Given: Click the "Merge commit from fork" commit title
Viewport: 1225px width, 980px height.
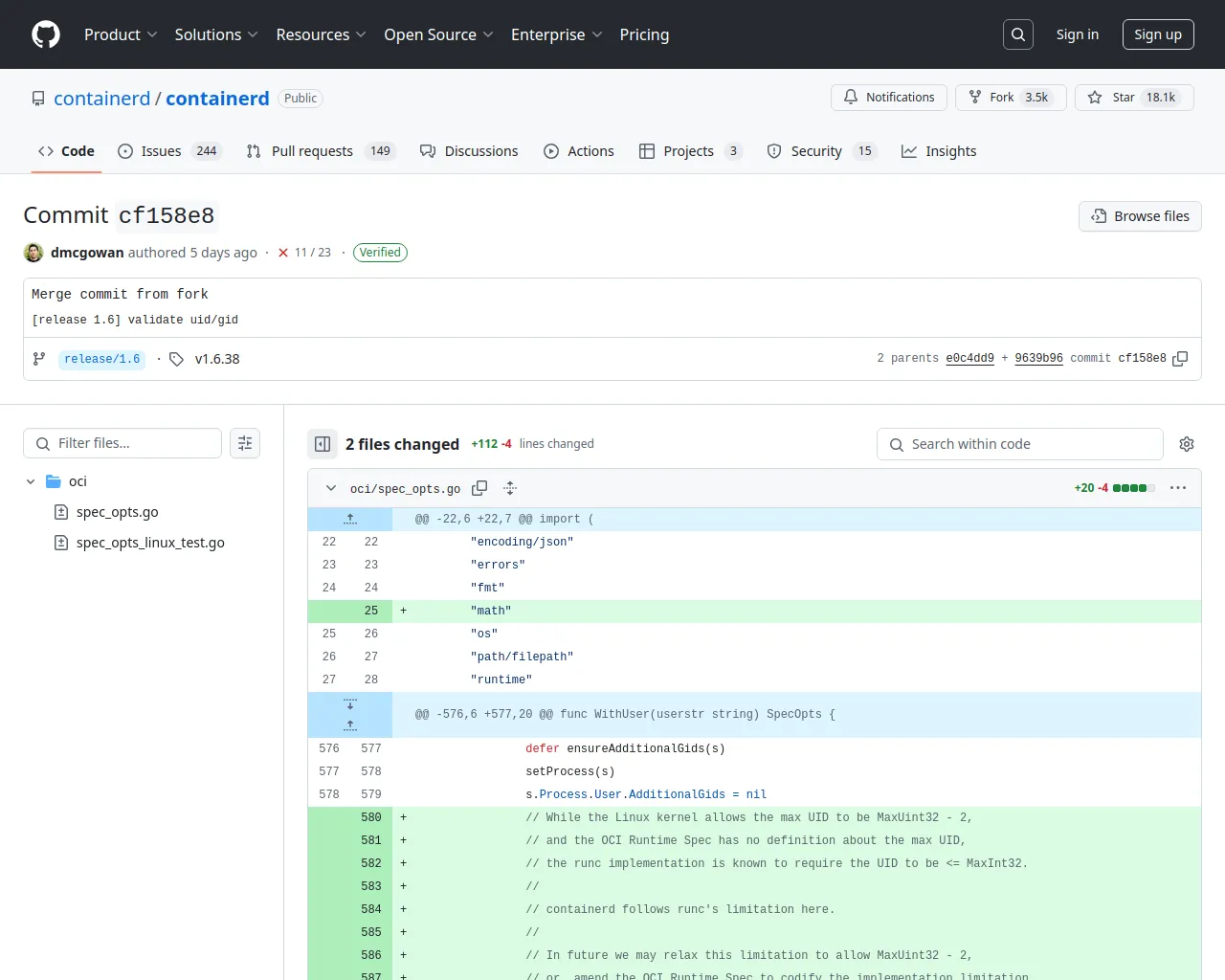Looking at the screenshot, I should pos(120,294).
